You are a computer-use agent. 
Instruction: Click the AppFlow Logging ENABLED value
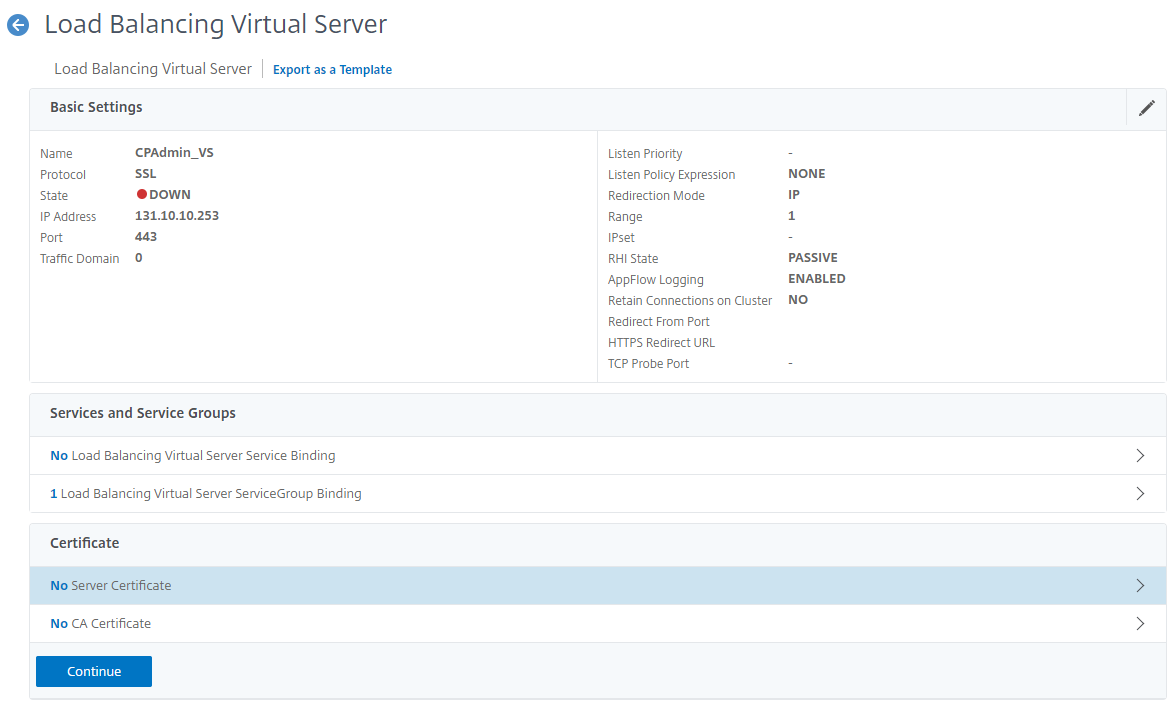pyautogui.click(x=816, y=279)
